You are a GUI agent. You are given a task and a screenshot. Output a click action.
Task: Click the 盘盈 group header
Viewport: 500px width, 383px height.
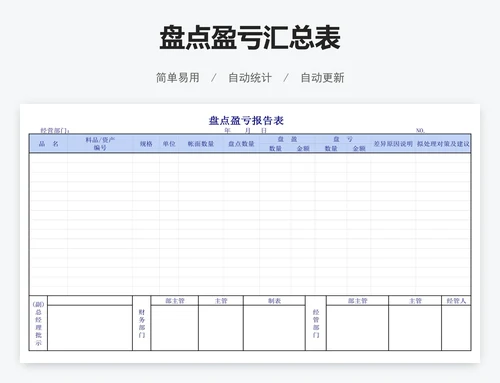[287, 139]
